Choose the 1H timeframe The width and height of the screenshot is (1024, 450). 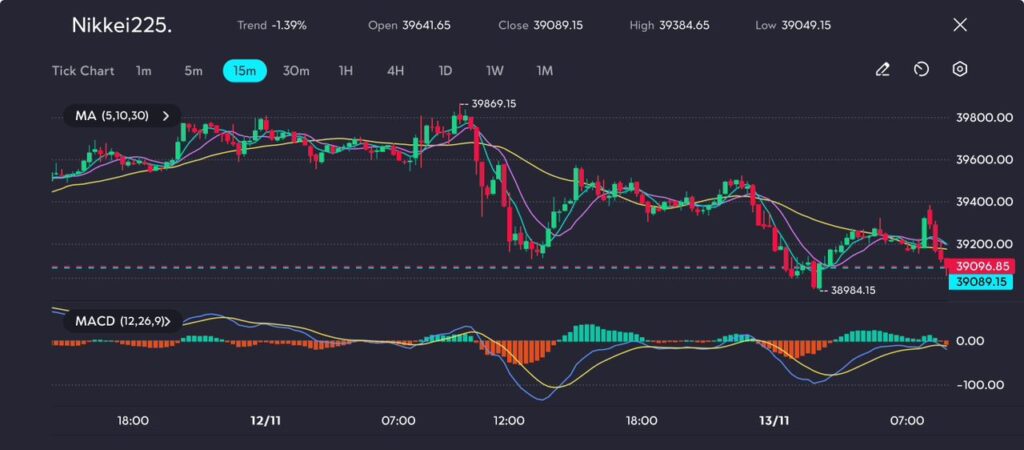pos(346,71)
